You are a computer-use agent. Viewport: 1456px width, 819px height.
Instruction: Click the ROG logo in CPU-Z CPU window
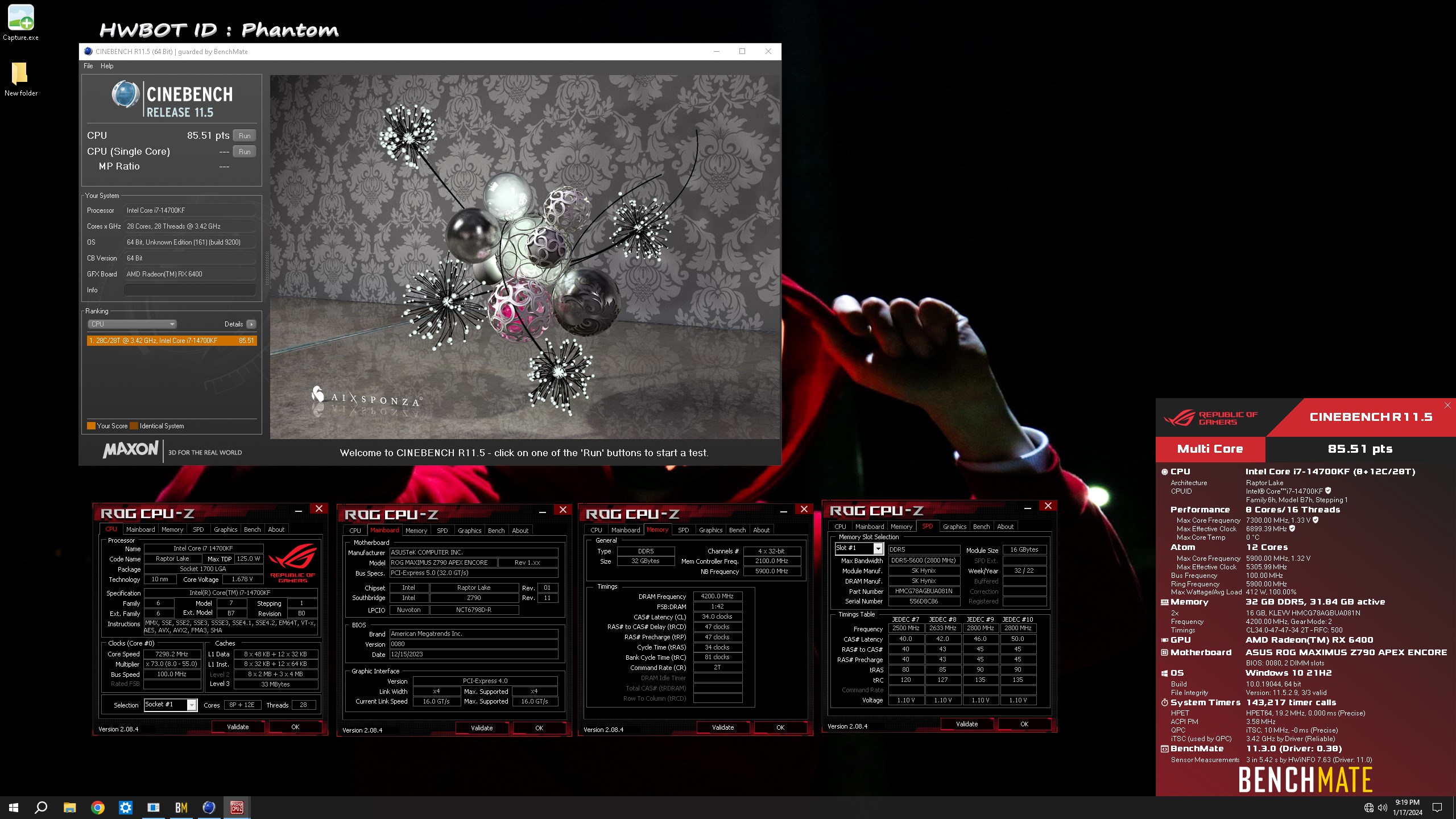tap(292, 562)
